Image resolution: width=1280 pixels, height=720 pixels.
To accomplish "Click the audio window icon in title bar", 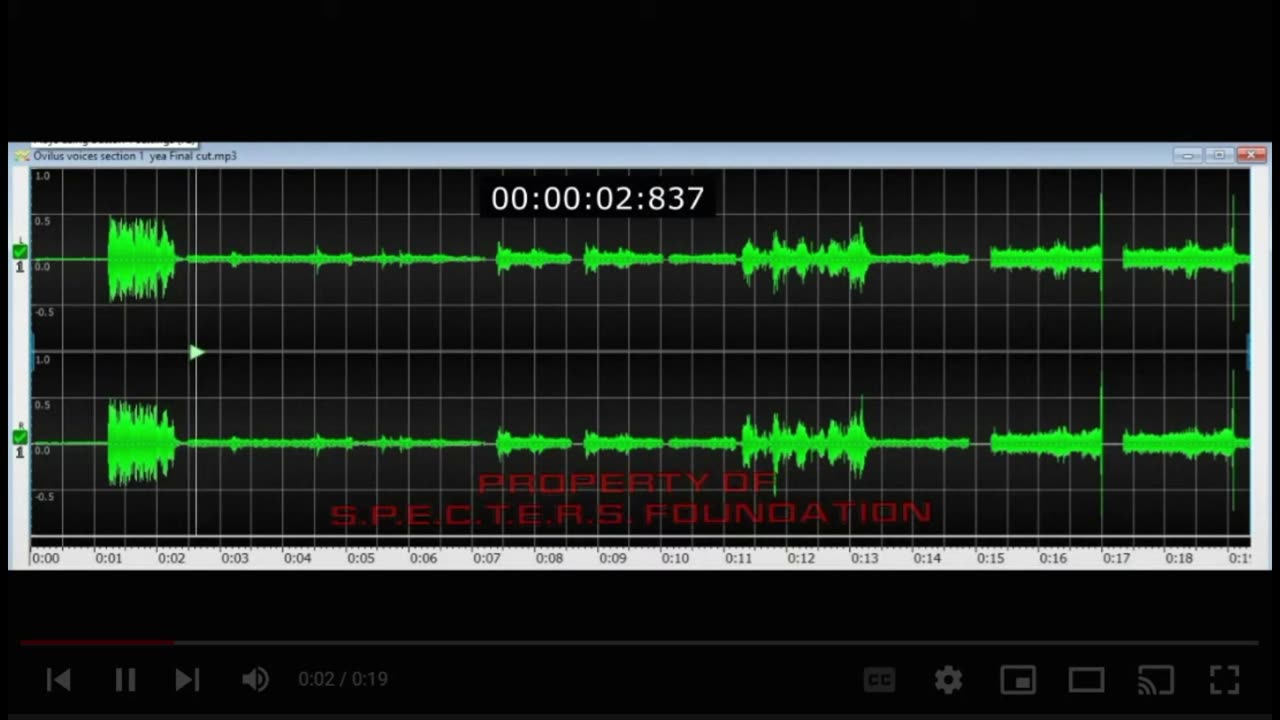I will click(21, 156).
